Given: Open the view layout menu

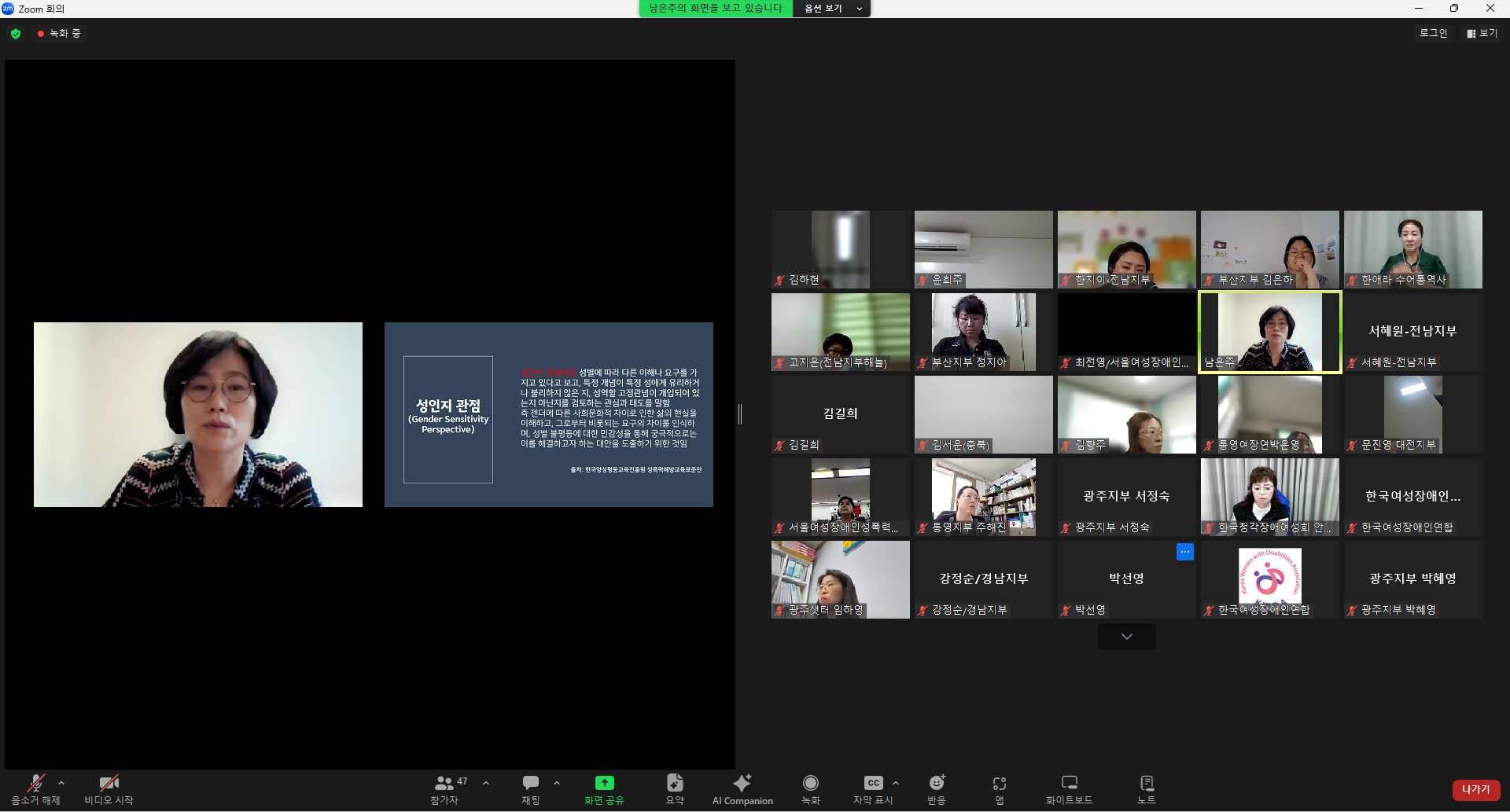Looking at the screenshot, I should pos(1482,33).
